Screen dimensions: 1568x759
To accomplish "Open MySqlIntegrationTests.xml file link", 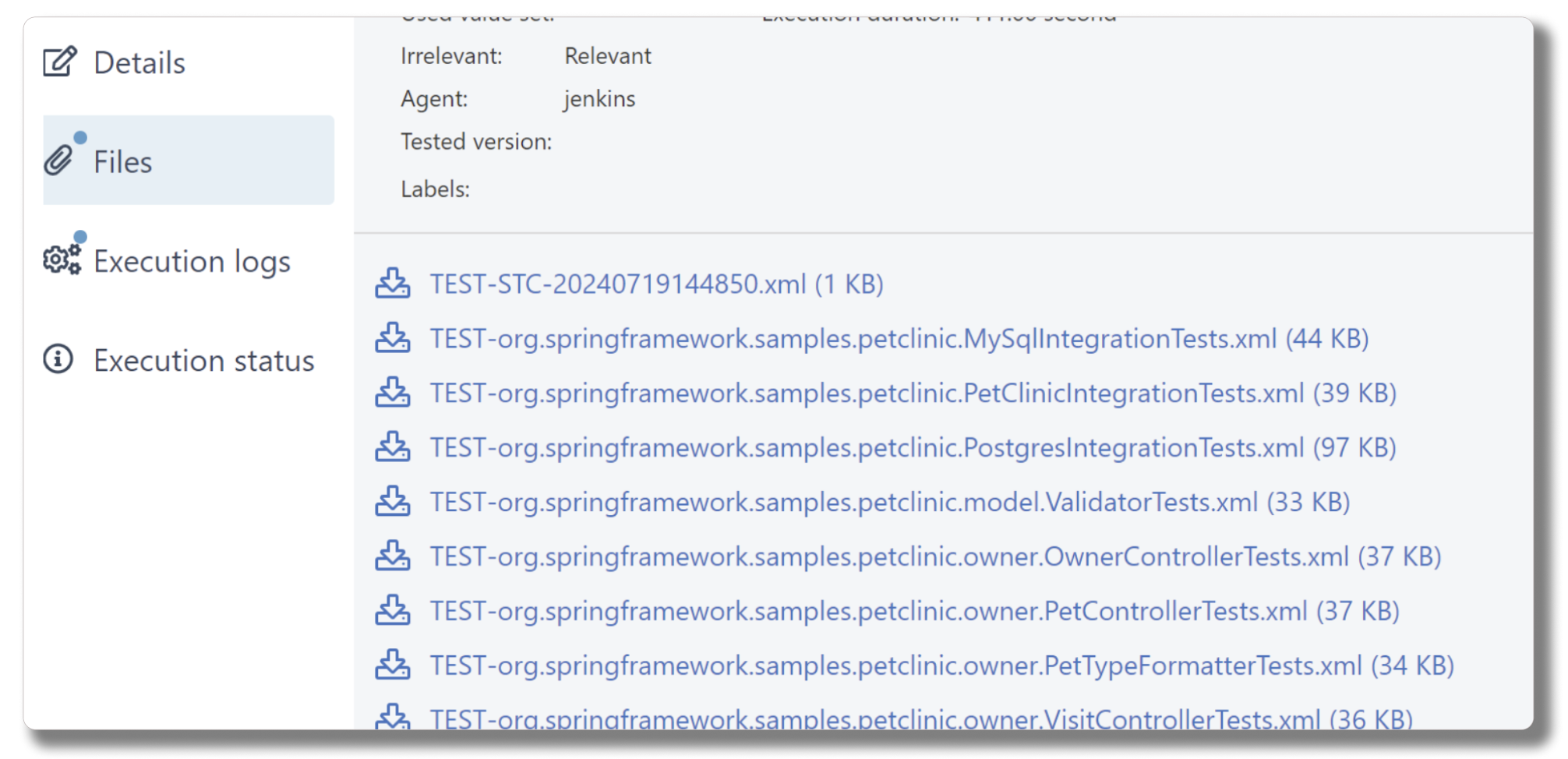I will 899,339.
